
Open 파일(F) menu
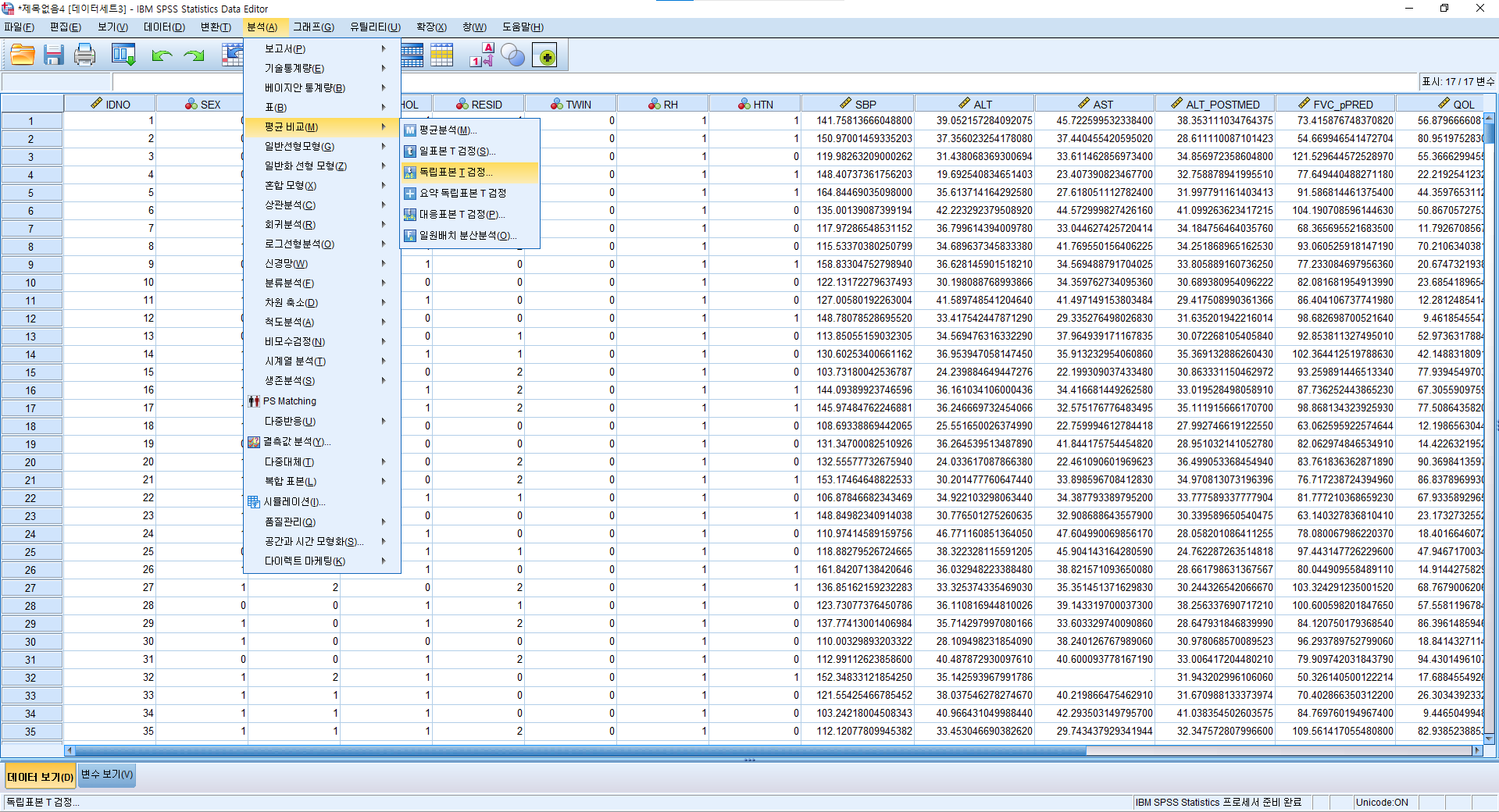tap(20, 27)
